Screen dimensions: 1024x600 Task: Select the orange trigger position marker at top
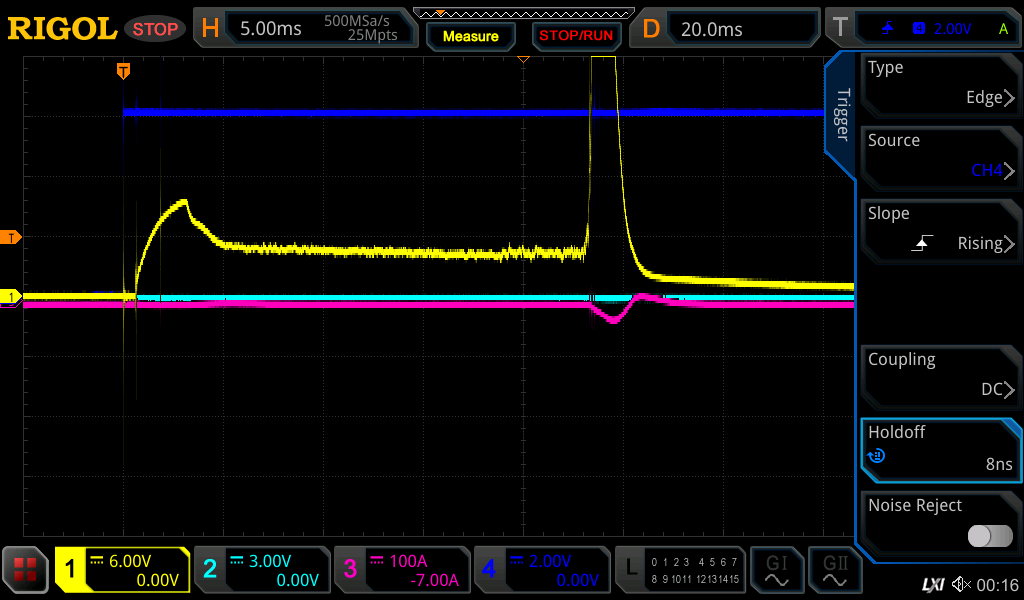123,70
